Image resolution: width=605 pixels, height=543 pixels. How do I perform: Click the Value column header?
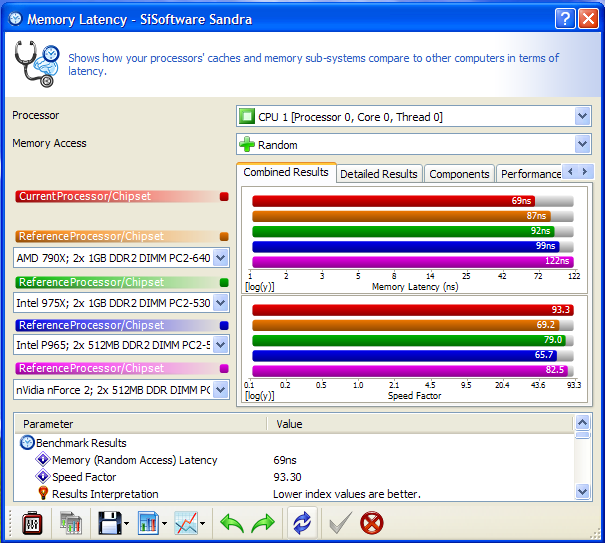420,424
